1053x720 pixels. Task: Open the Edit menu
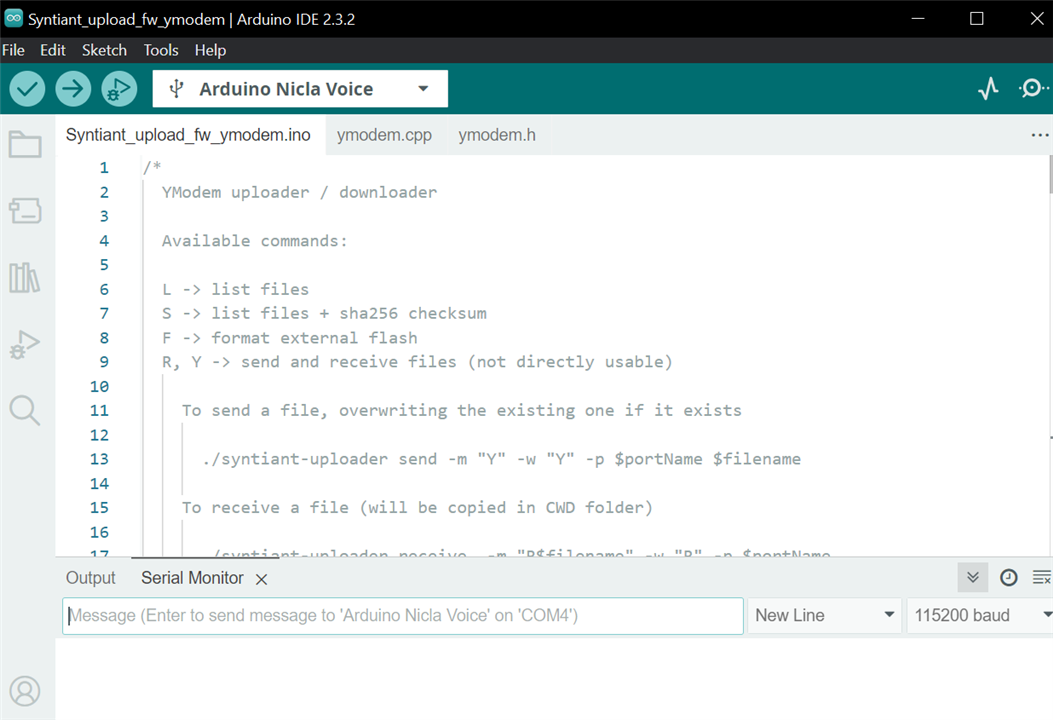[x=52, y=50]
